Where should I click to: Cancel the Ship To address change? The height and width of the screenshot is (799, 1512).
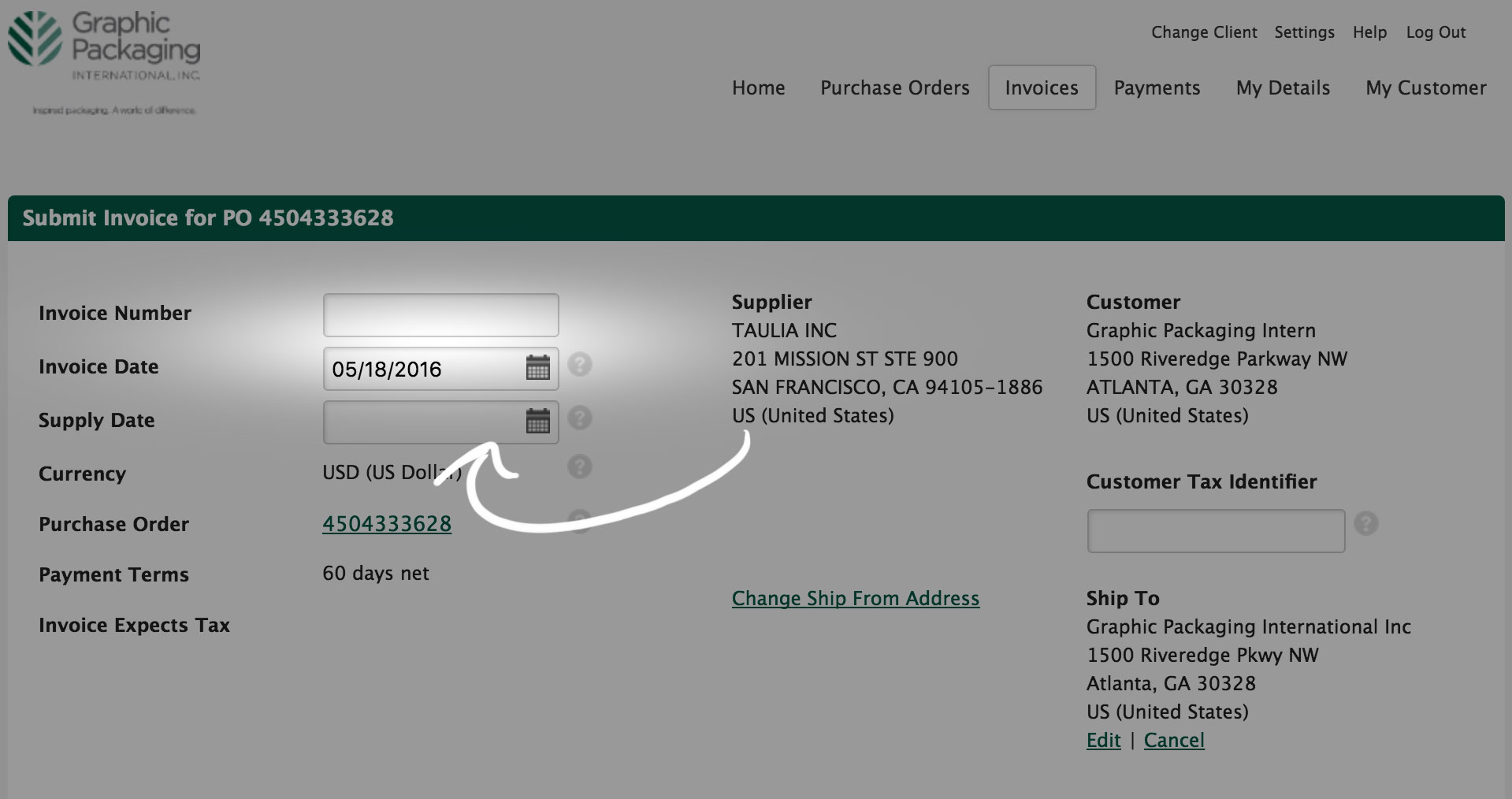click(1174, 740)
